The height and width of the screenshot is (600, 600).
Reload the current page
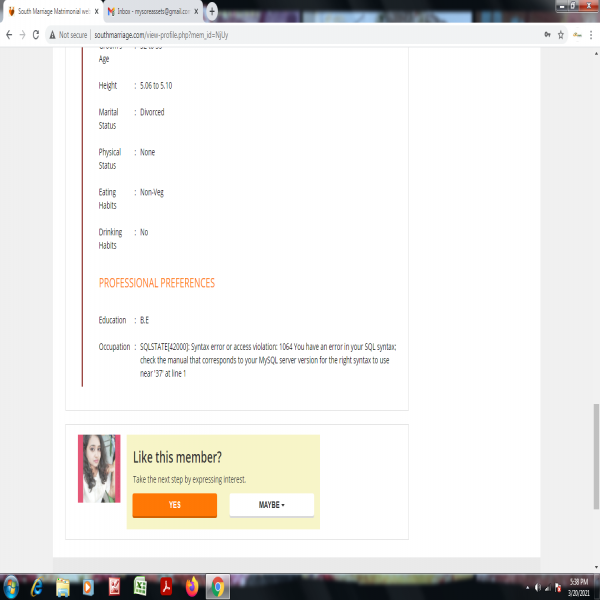coord(36,34)
